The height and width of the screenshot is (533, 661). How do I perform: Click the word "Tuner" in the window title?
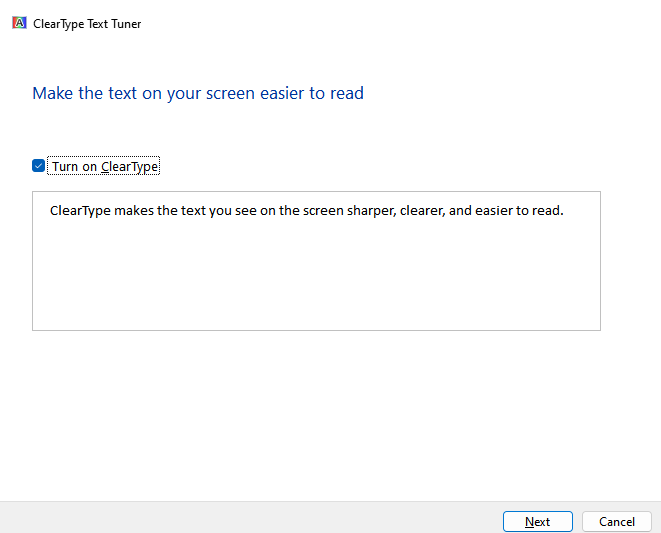pos(124,23)
